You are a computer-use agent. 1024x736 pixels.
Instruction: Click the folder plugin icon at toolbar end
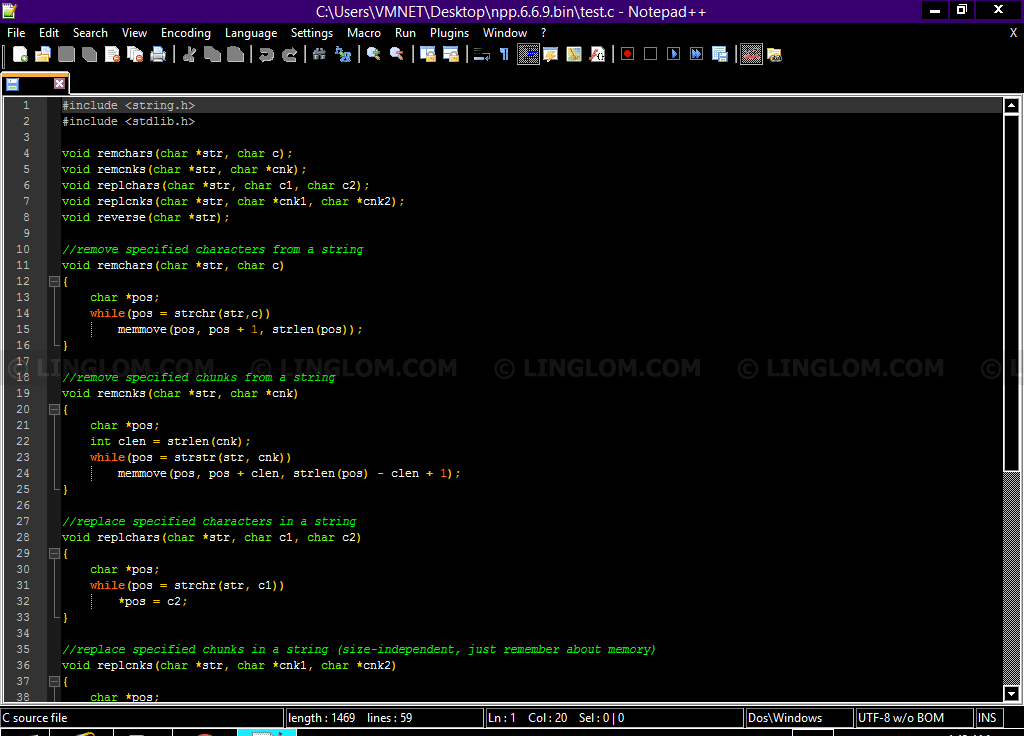click(x=775, y=55)
